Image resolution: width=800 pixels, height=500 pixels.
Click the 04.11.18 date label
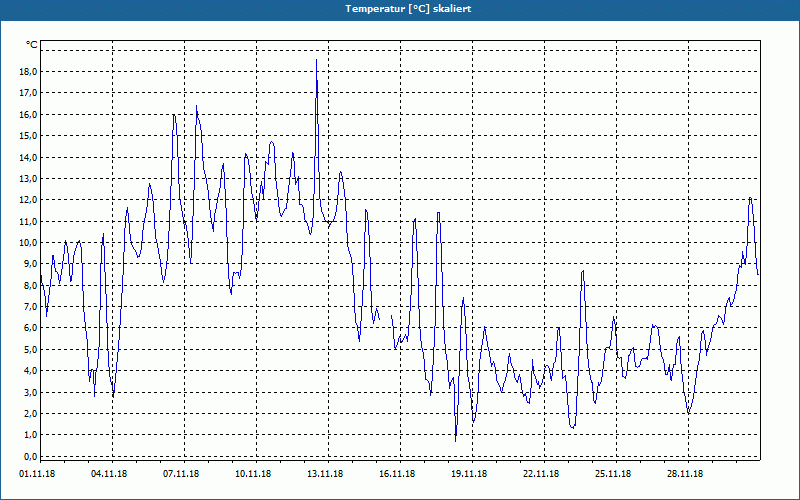(109, 474)
